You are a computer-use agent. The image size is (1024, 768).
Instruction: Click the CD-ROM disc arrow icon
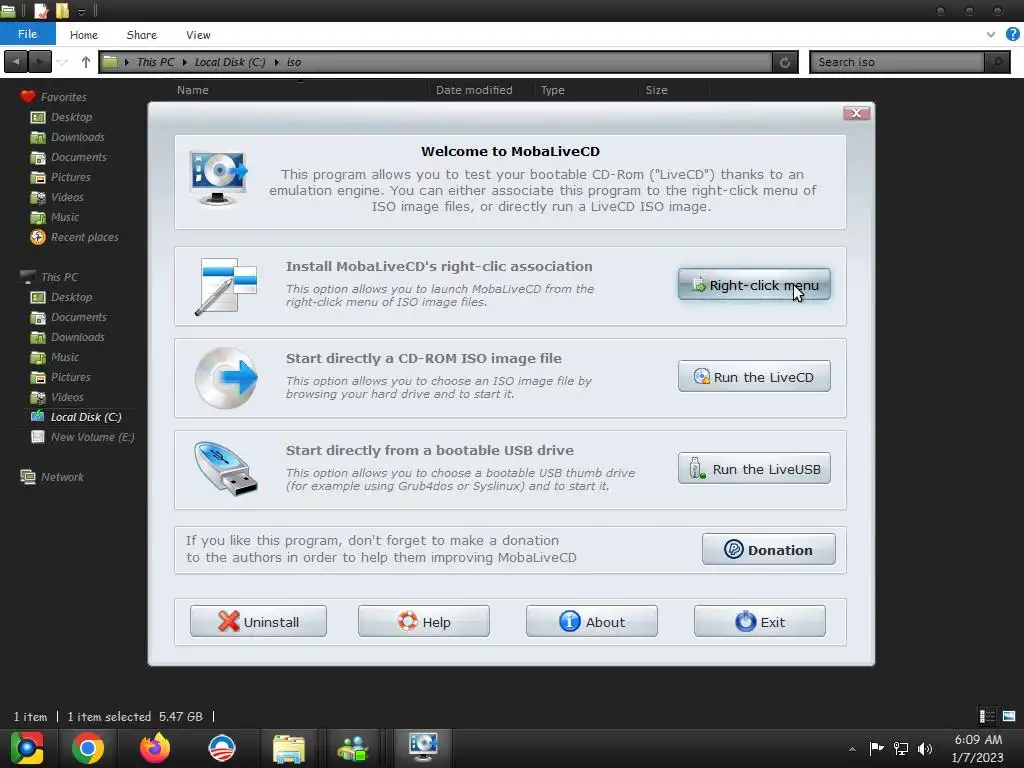(x=227, y=378)
